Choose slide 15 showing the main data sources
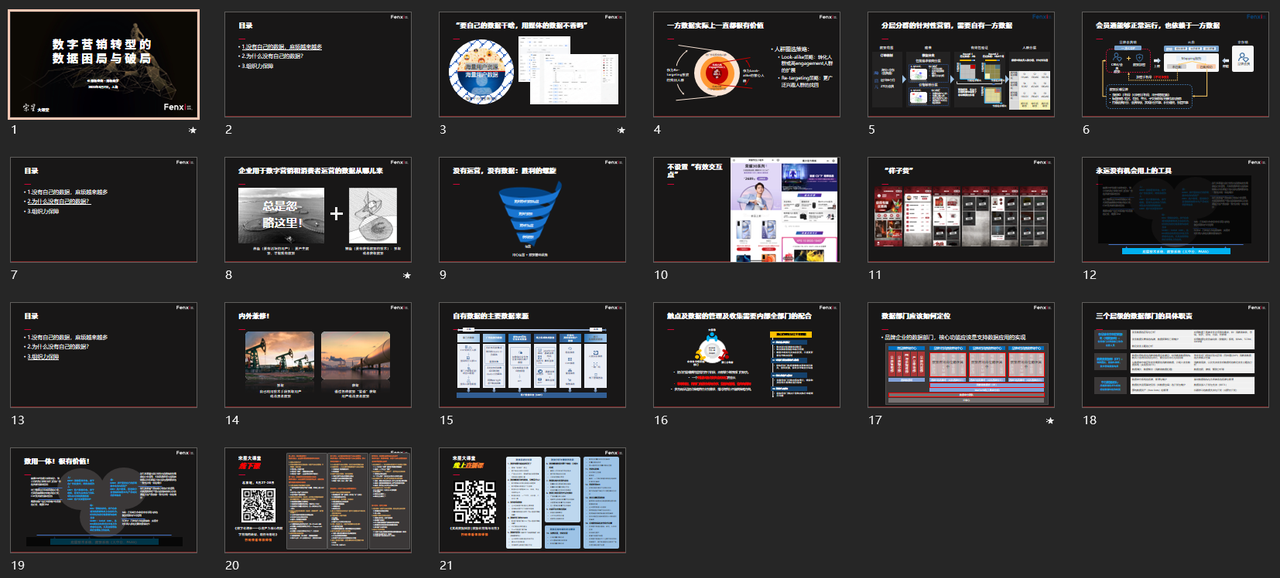The image size is (1280, 578). [532, 355]
